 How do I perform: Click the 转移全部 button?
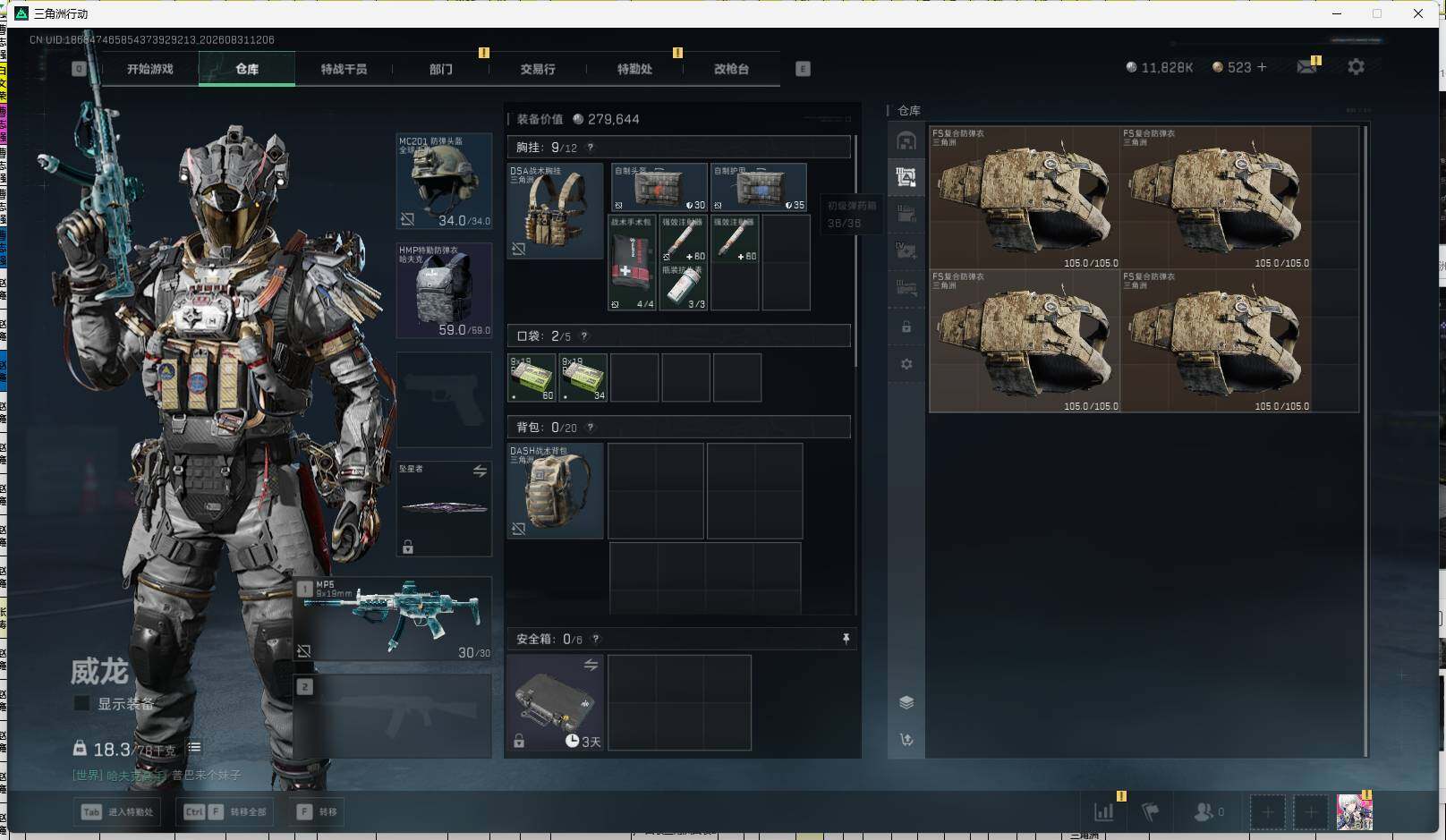(x=225, y=812)
